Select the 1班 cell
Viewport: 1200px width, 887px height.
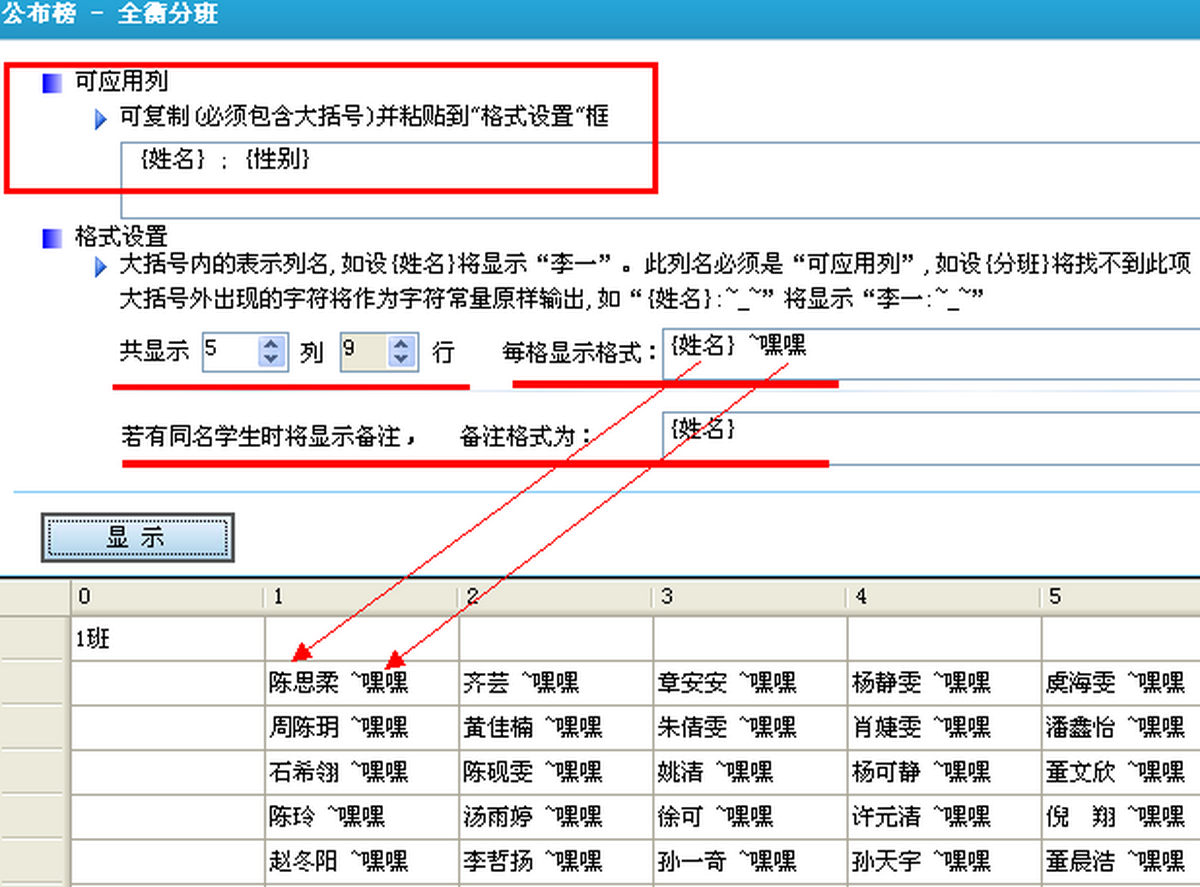click(168, 639)
